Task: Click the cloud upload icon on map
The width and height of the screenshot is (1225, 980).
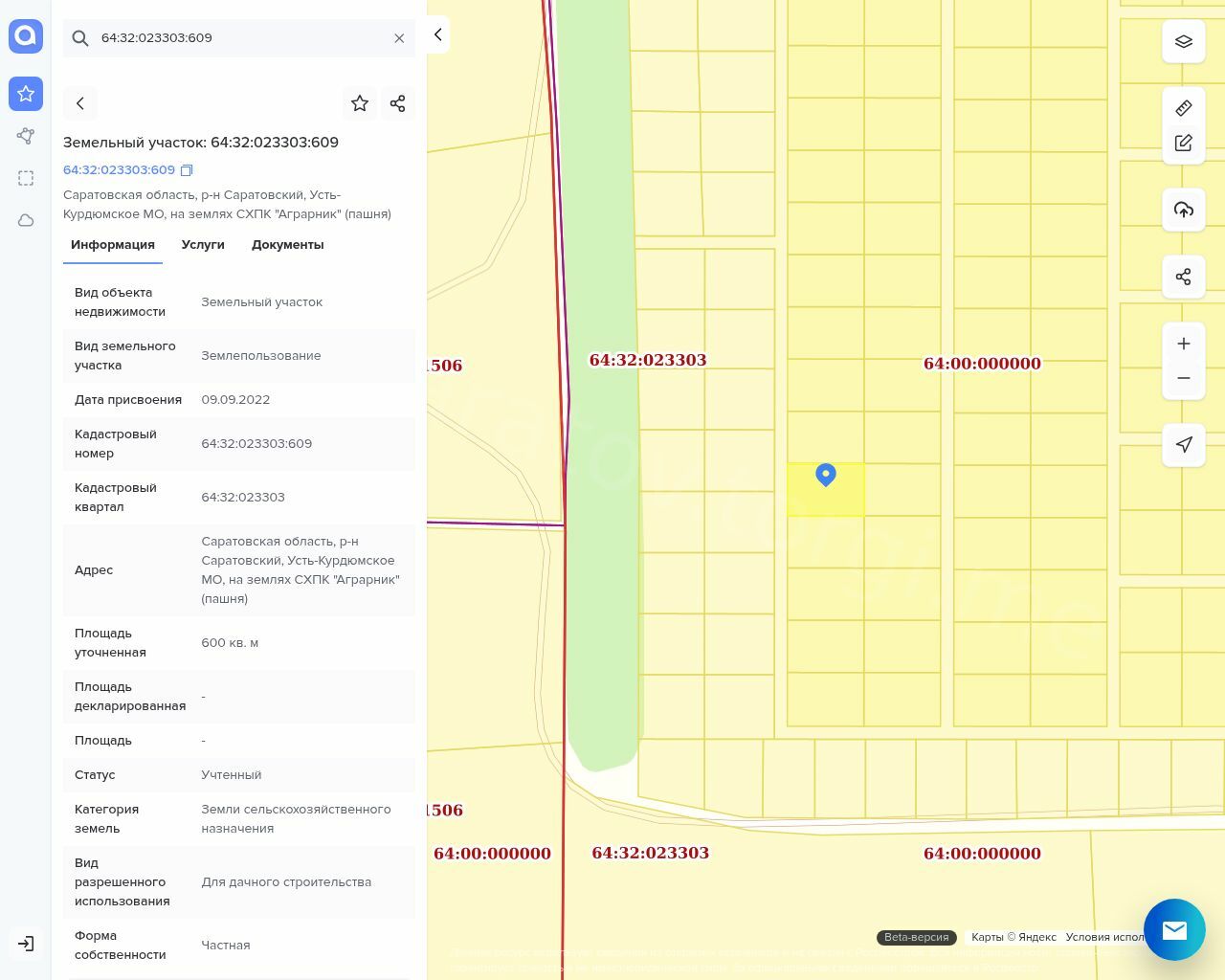Action: coord(1183,210)
